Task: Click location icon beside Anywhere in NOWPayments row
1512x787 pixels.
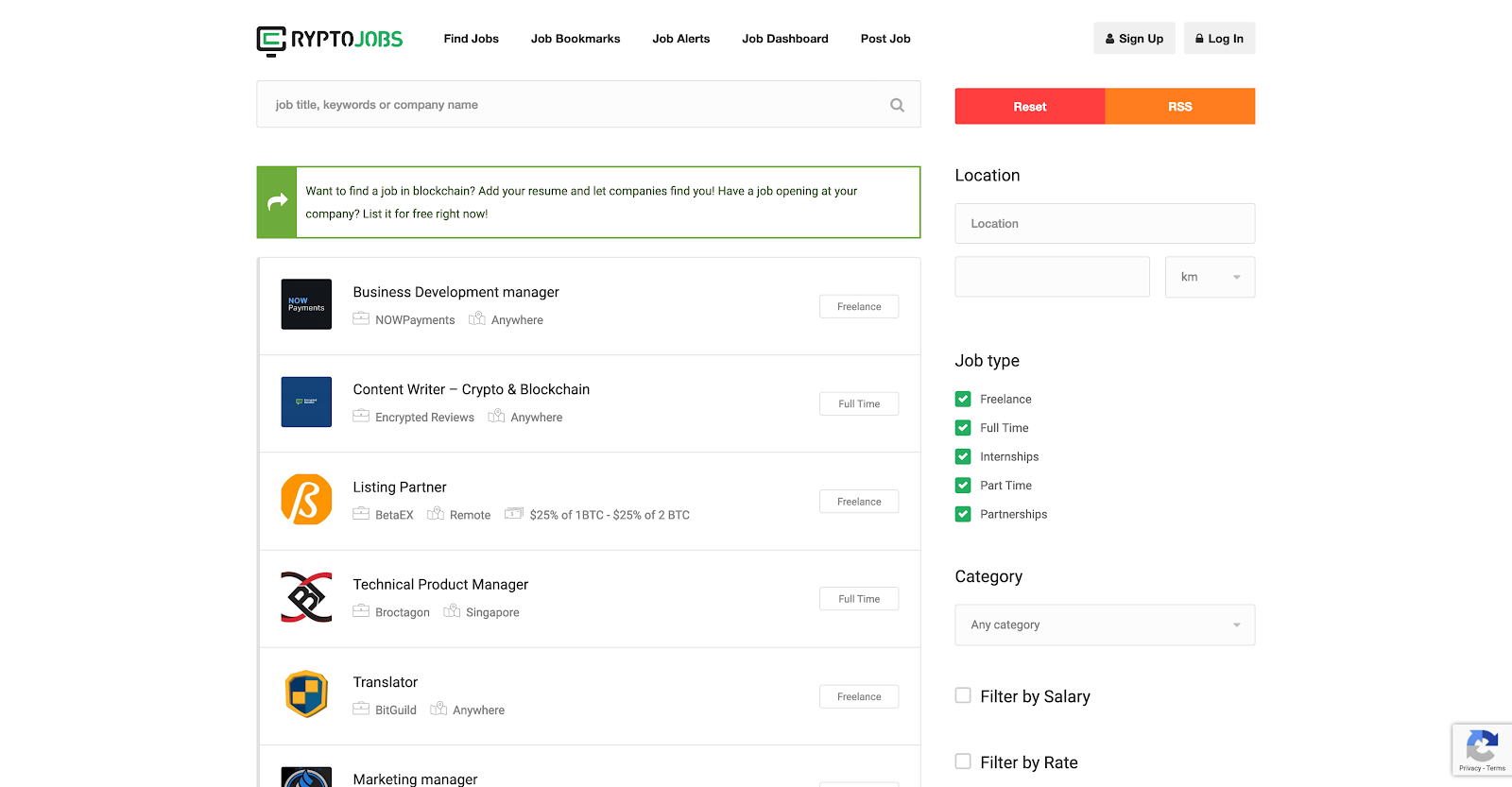Action: 477,318
